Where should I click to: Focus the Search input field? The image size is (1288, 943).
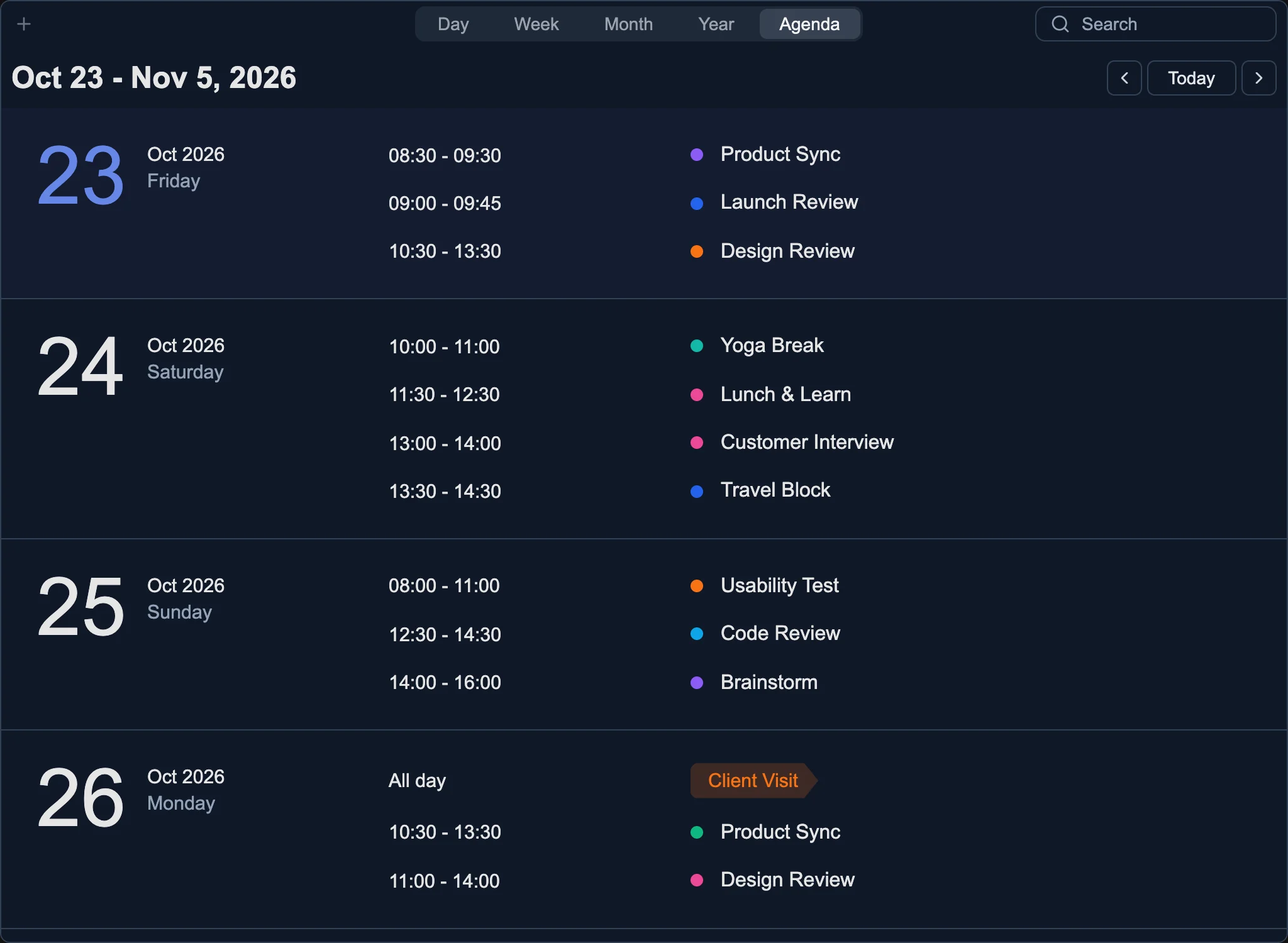tap(1156, 24)
